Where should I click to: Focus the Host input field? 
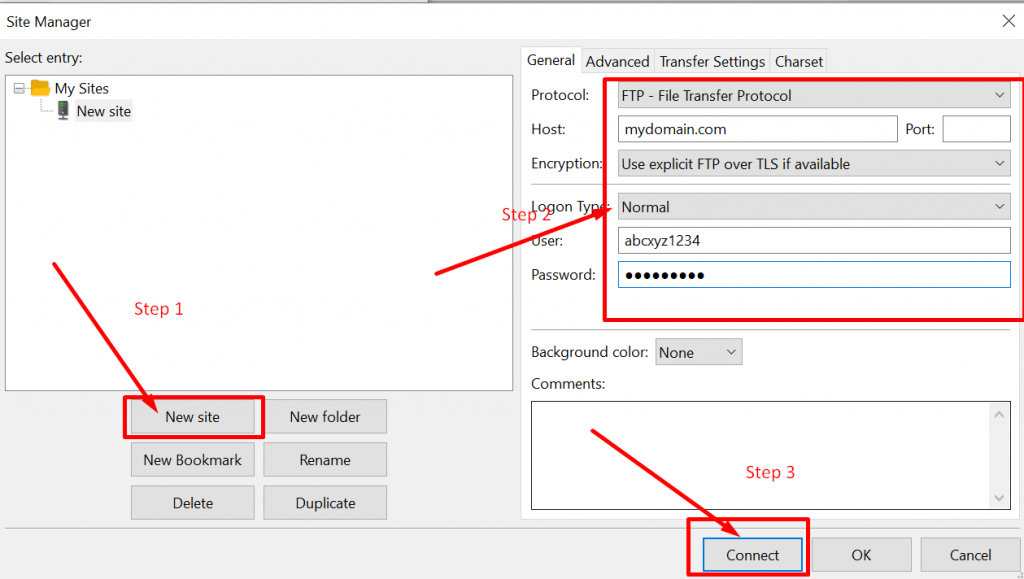click(757, 129)
